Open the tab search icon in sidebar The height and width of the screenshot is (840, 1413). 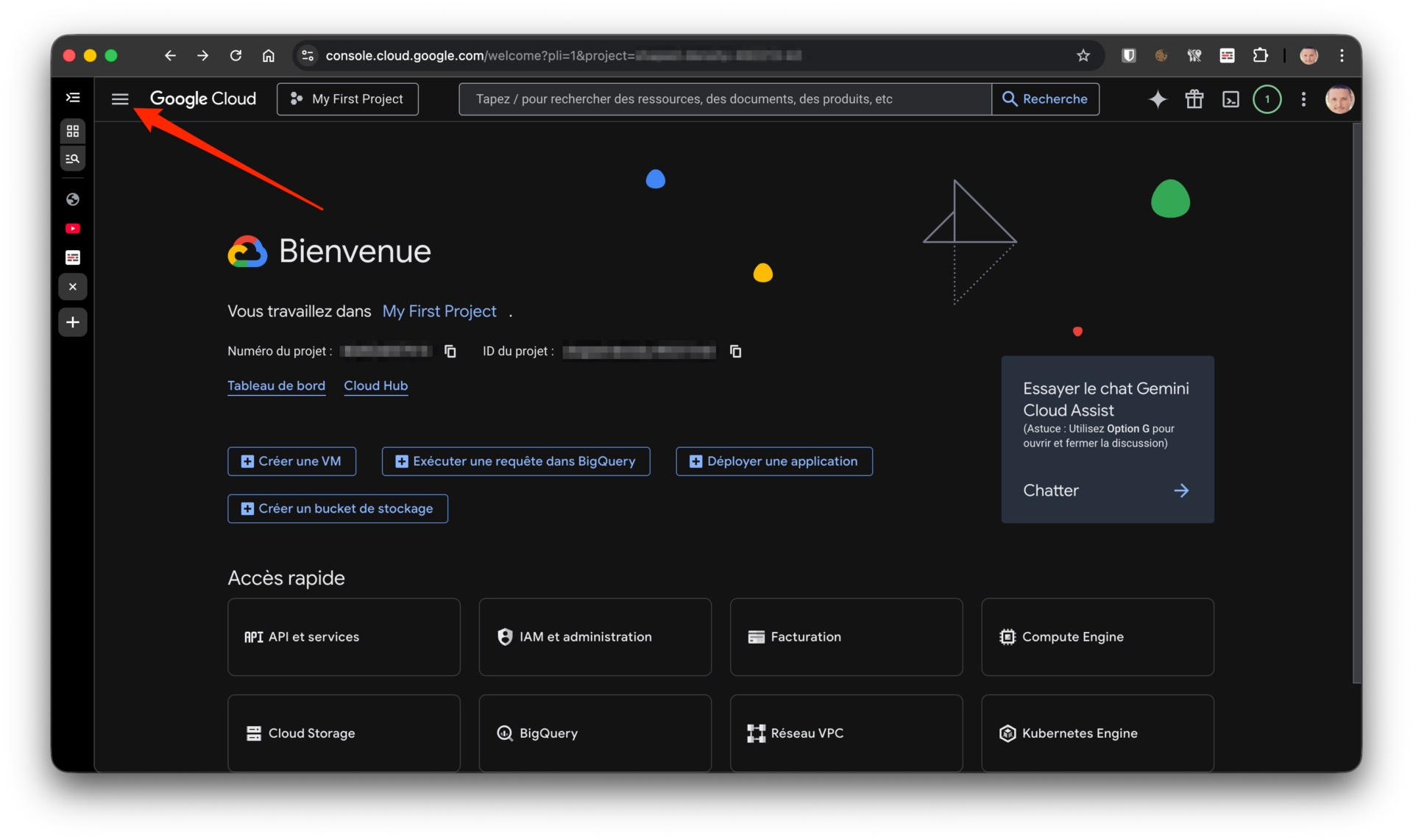[x=73, y=158]
